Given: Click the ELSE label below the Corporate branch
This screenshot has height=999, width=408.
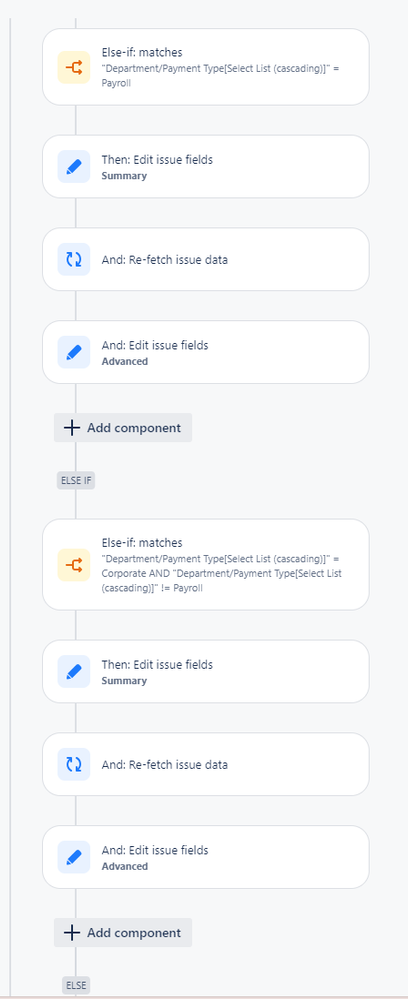Looking at the screenshot, I should pos(76,985).
